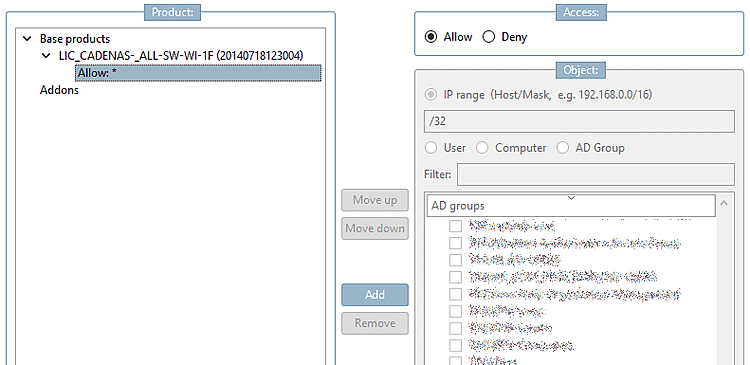Check the third AD group checkbox

tap(455, 260)
